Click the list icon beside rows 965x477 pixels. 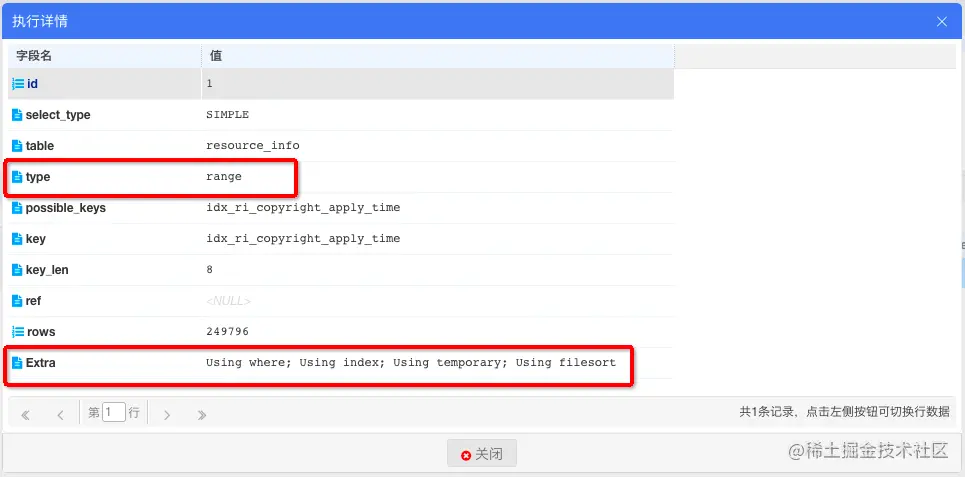tap(18, 332)
